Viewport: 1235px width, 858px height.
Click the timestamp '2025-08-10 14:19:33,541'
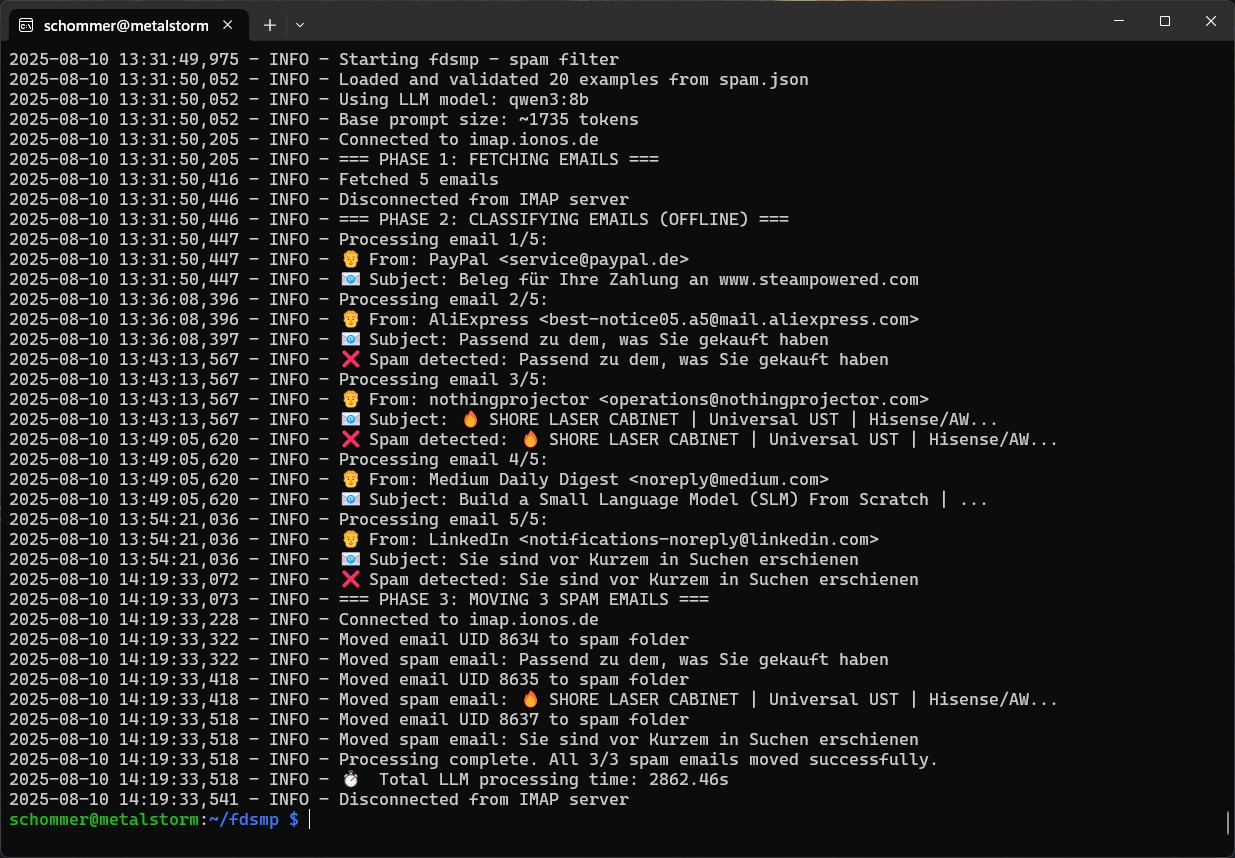pyautogui.click(x=124, y=799)
